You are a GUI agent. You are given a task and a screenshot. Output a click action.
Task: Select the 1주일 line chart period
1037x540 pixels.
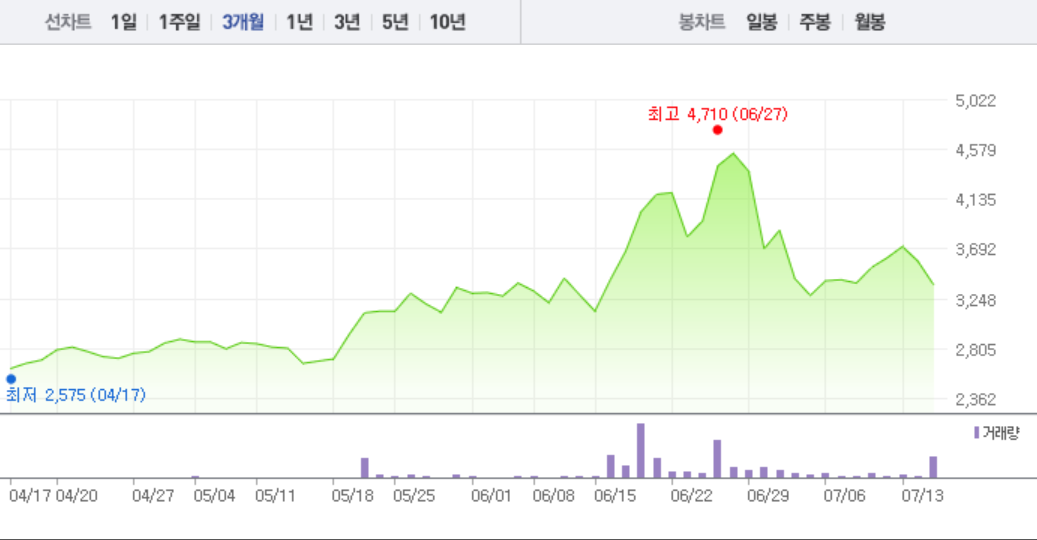coord(179,22)
